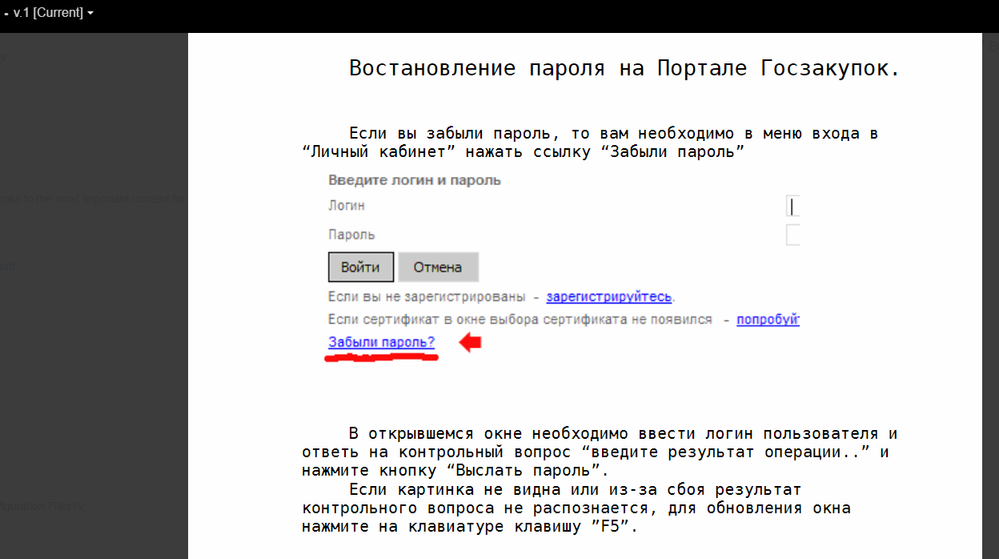Focus the Пароль input field
Screen dimensions: 999x559
click(x=793, y=235)
